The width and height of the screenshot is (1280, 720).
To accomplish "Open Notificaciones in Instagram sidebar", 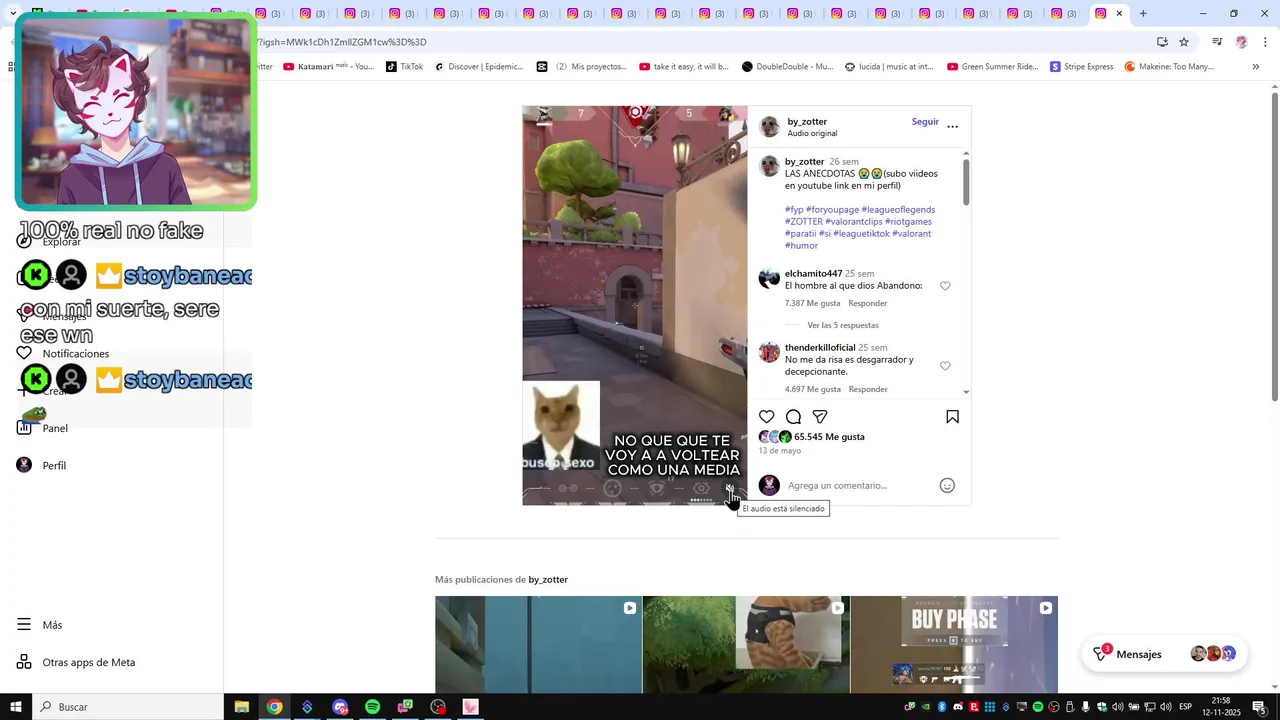I will [x=64, y=354].
